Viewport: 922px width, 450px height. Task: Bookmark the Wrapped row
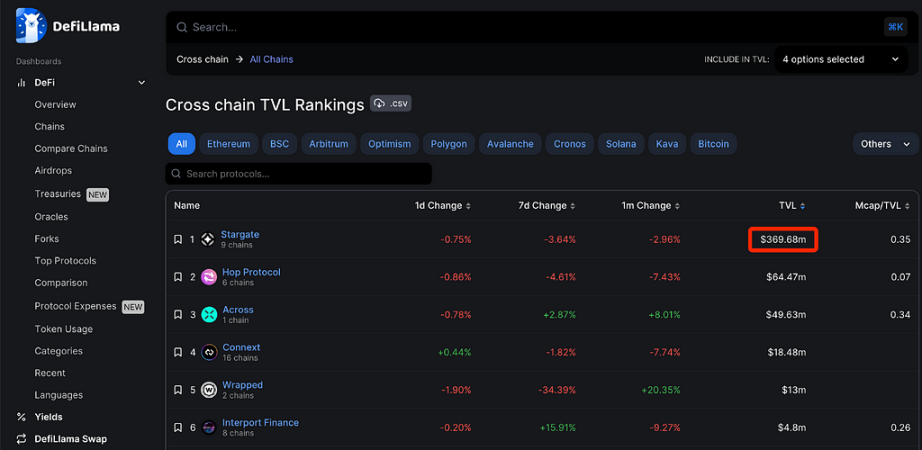click(x=178, y=390)
